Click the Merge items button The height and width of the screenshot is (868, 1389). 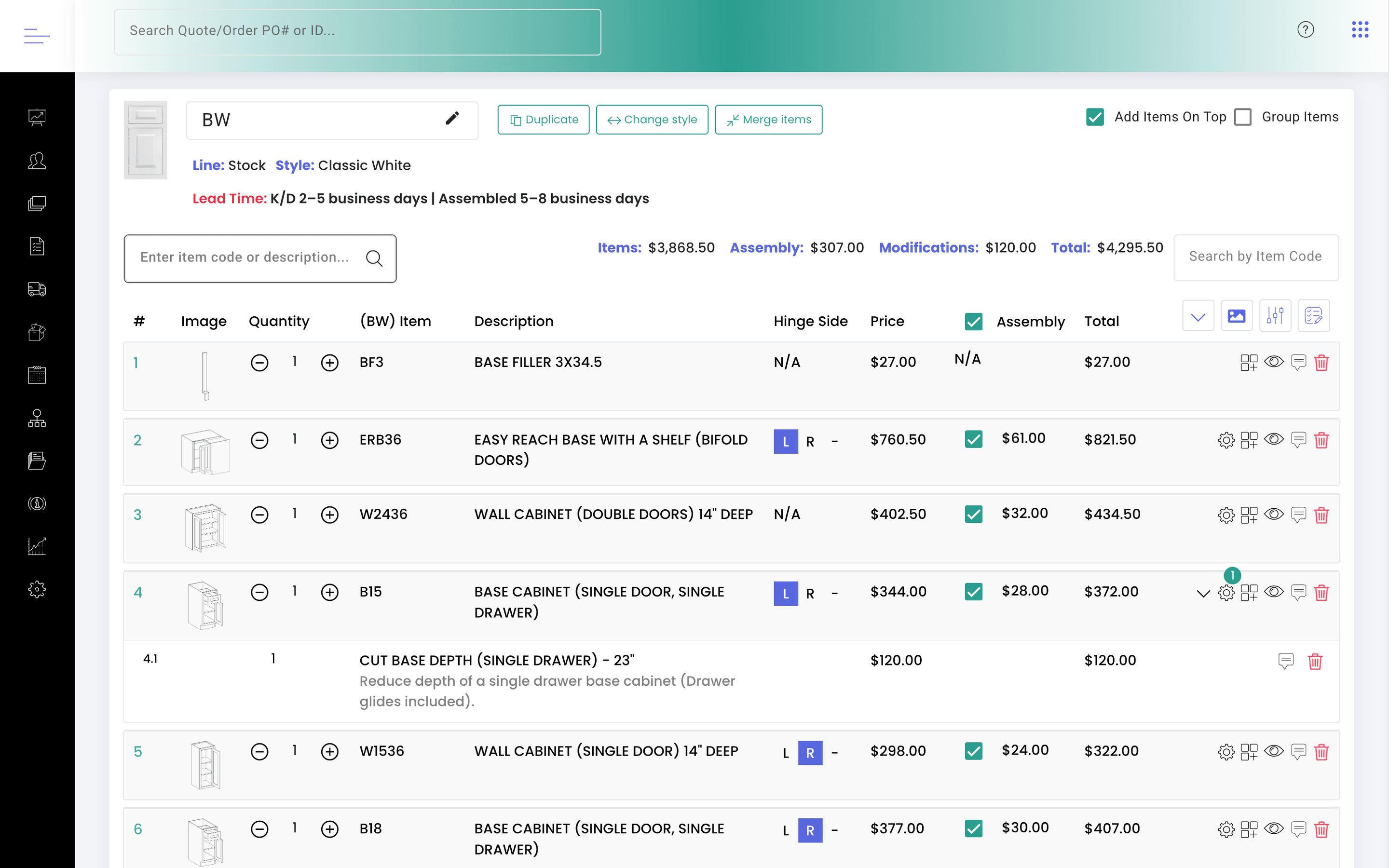point(769,120)
